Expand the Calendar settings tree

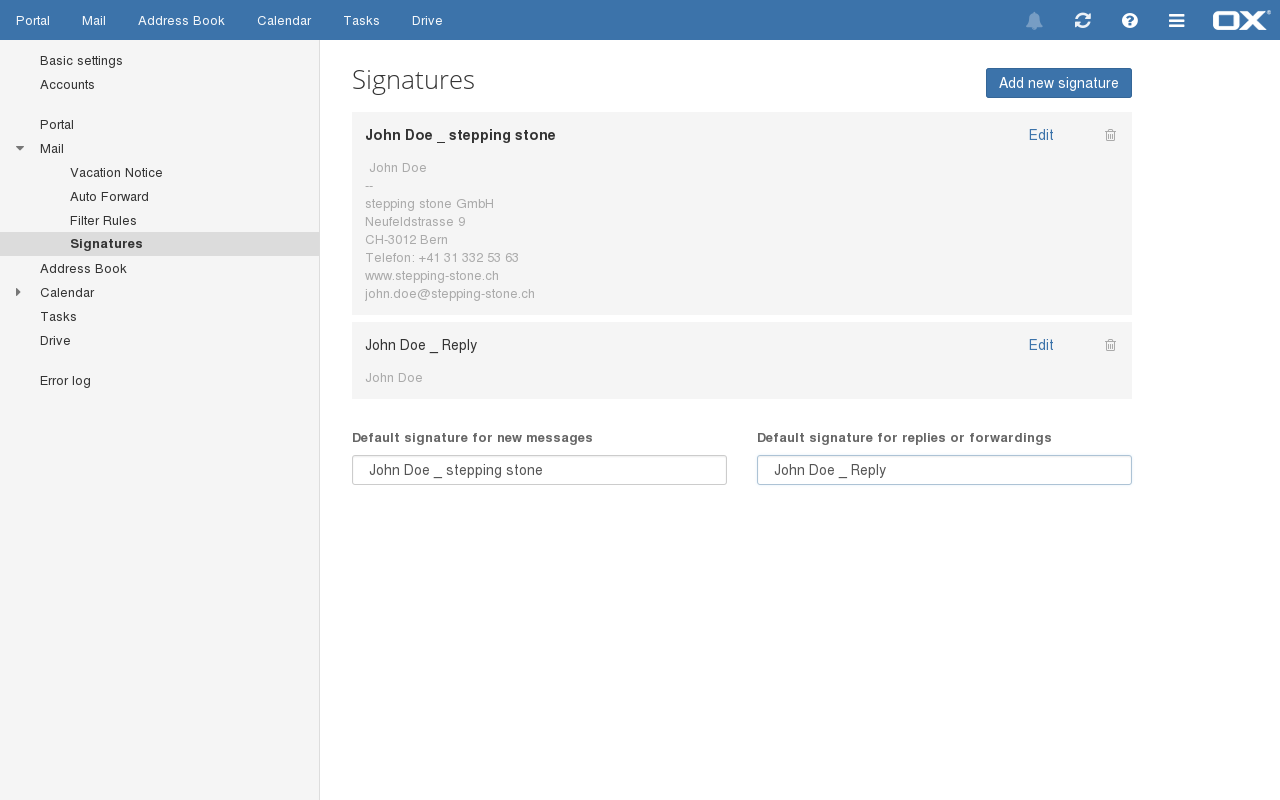click(x=19, y=292)
